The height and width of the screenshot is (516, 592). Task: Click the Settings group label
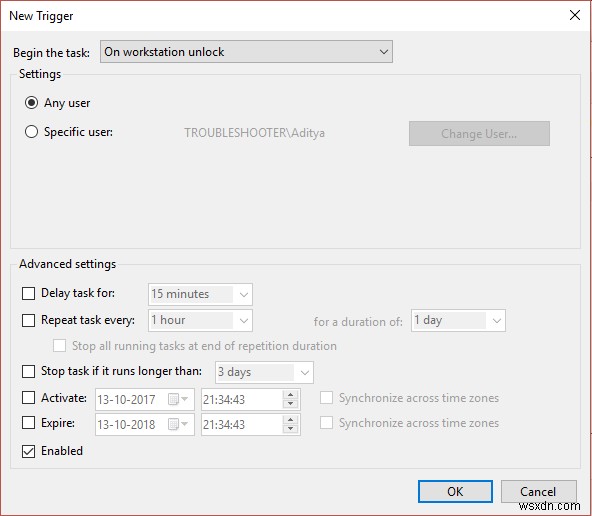point(40,74)
